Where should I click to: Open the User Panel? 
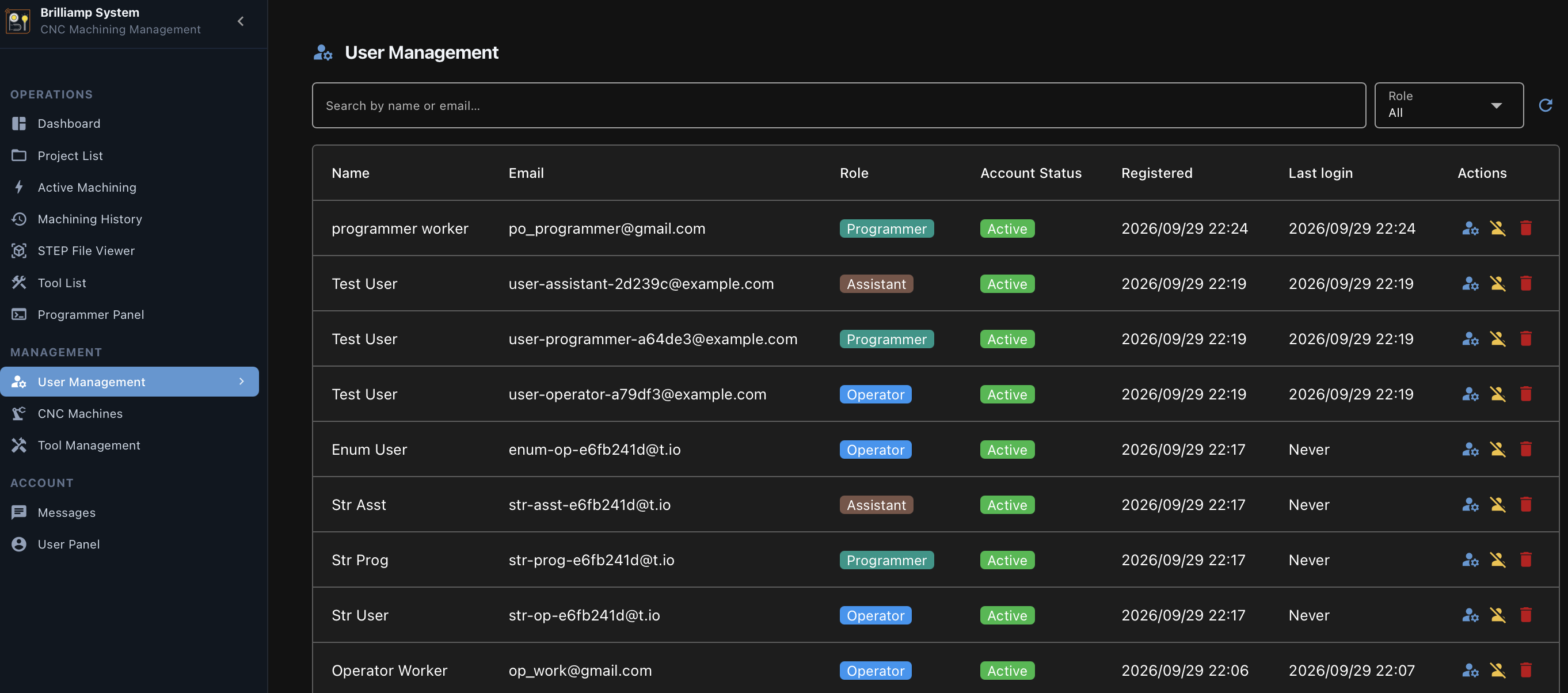tap(129, 544)
